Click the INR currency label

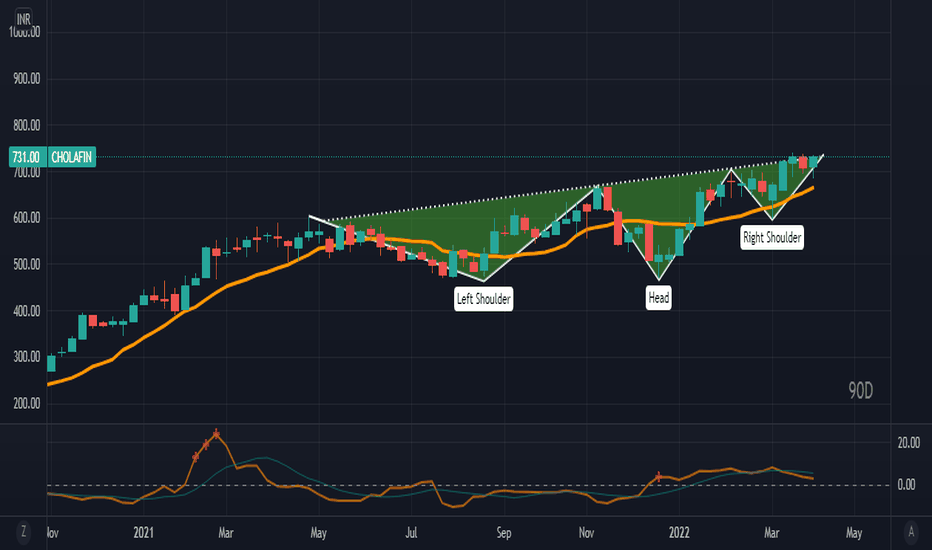pyautogui.click(x=24, y=20)
